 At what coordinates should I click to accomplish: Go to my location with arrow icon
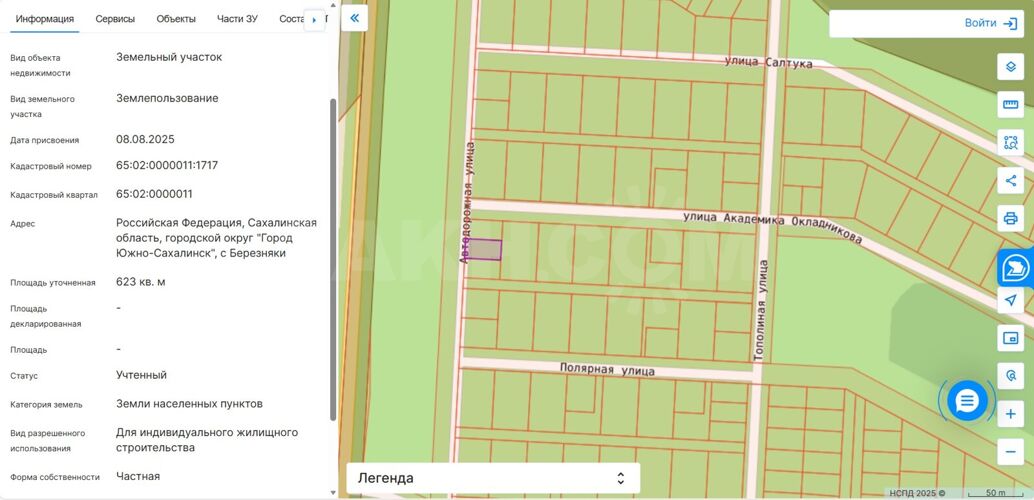[1010, 300]
